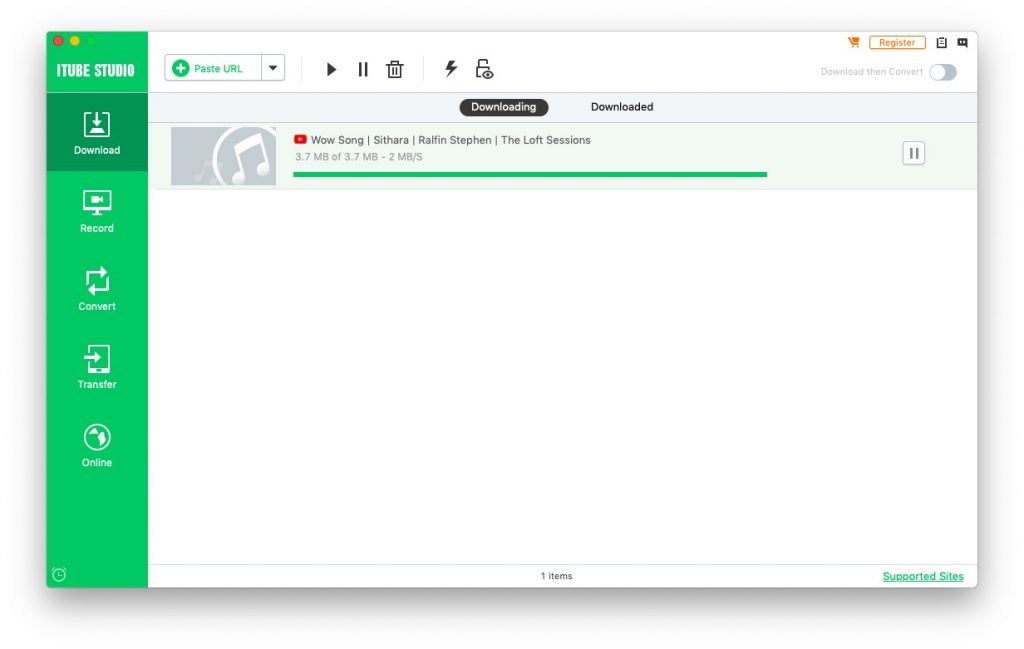The width and height of the screenshot is (1024, 649).
Task: Open the feedback chat icon
Action: pos(963,42)
